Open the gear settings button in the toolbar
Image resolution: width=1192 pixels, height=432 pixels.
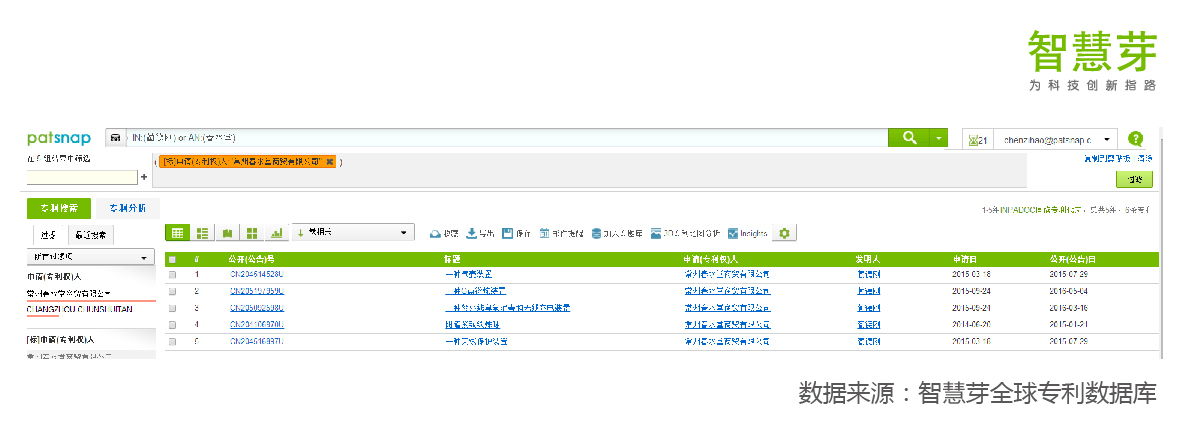coord(785,233)
